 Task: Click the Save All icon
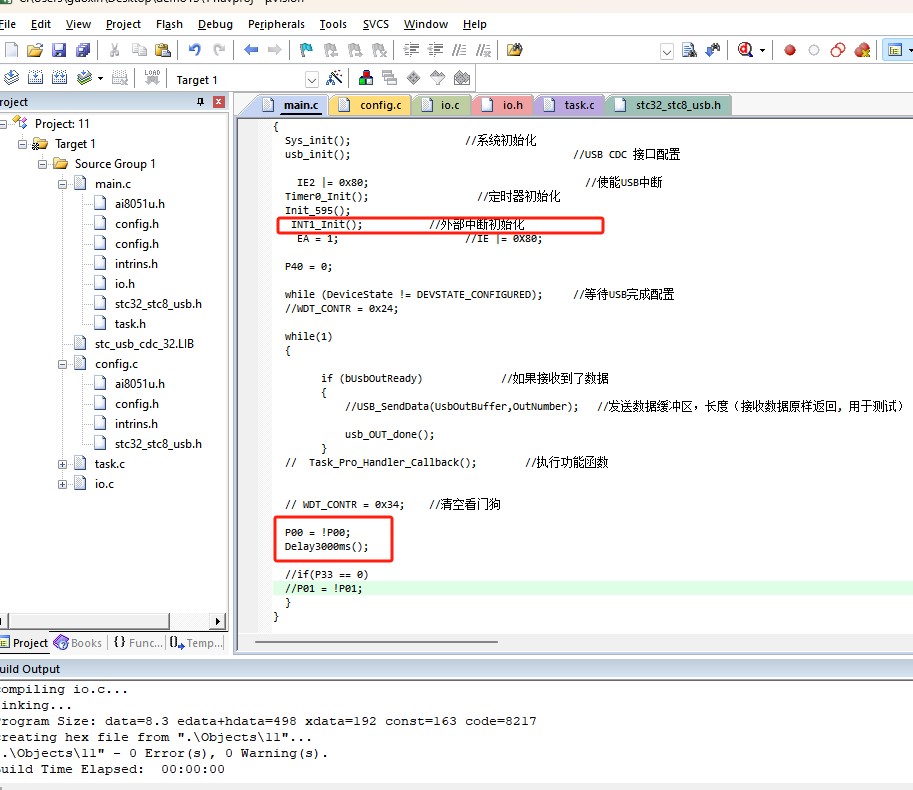(x=83, y=50)
